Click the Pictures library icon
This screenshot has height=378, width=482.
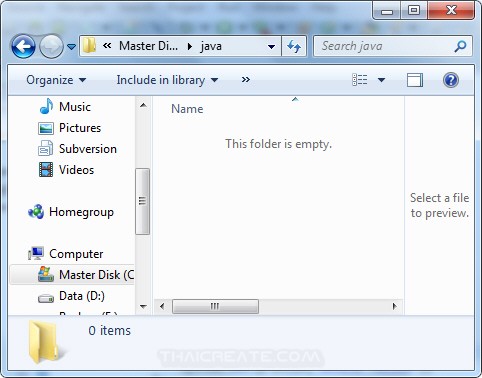click(46, 128)
